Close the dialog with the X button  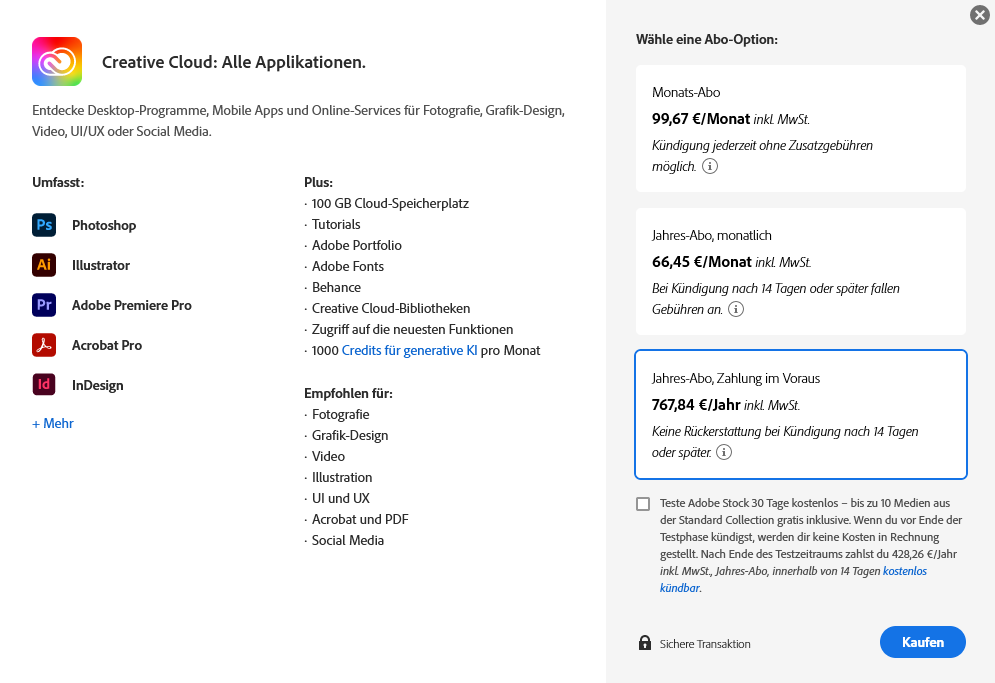click(x=980, y=15)
